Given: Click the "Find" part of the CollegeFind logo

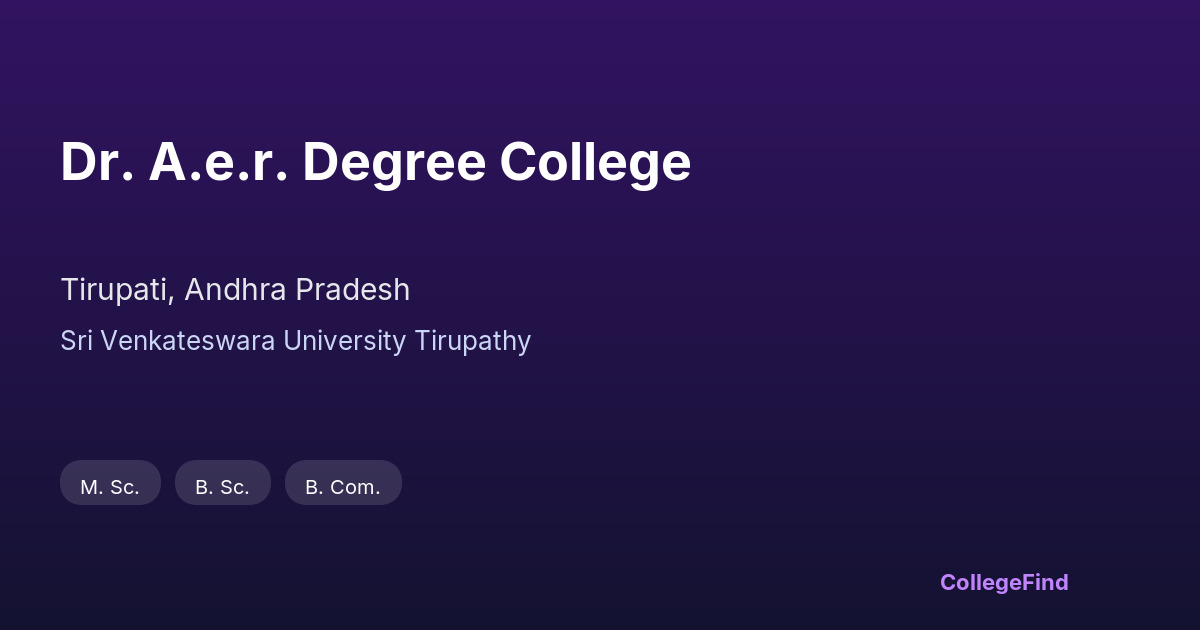Looking at the screenshot, I should (x=1043, y=582).
